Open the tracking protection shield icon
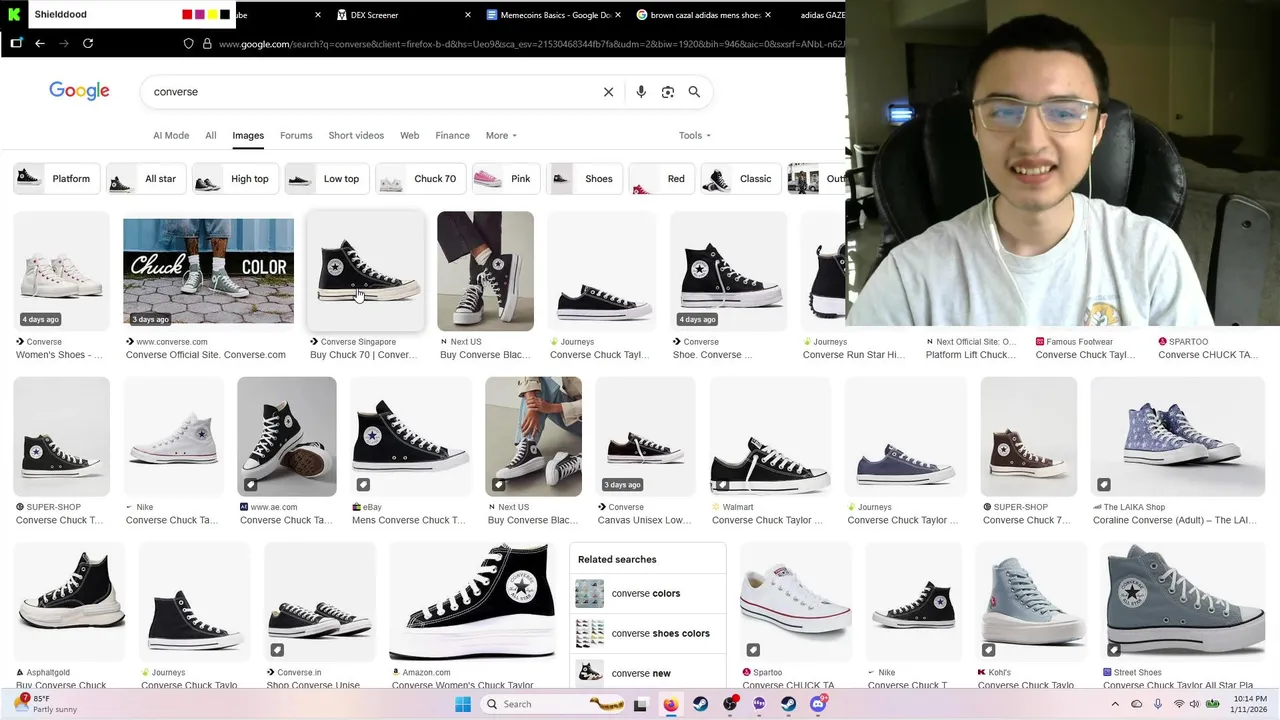Image resolution: width=1280 pixels, height=720 pixels. pyautogui.click(x=188, y=43)
